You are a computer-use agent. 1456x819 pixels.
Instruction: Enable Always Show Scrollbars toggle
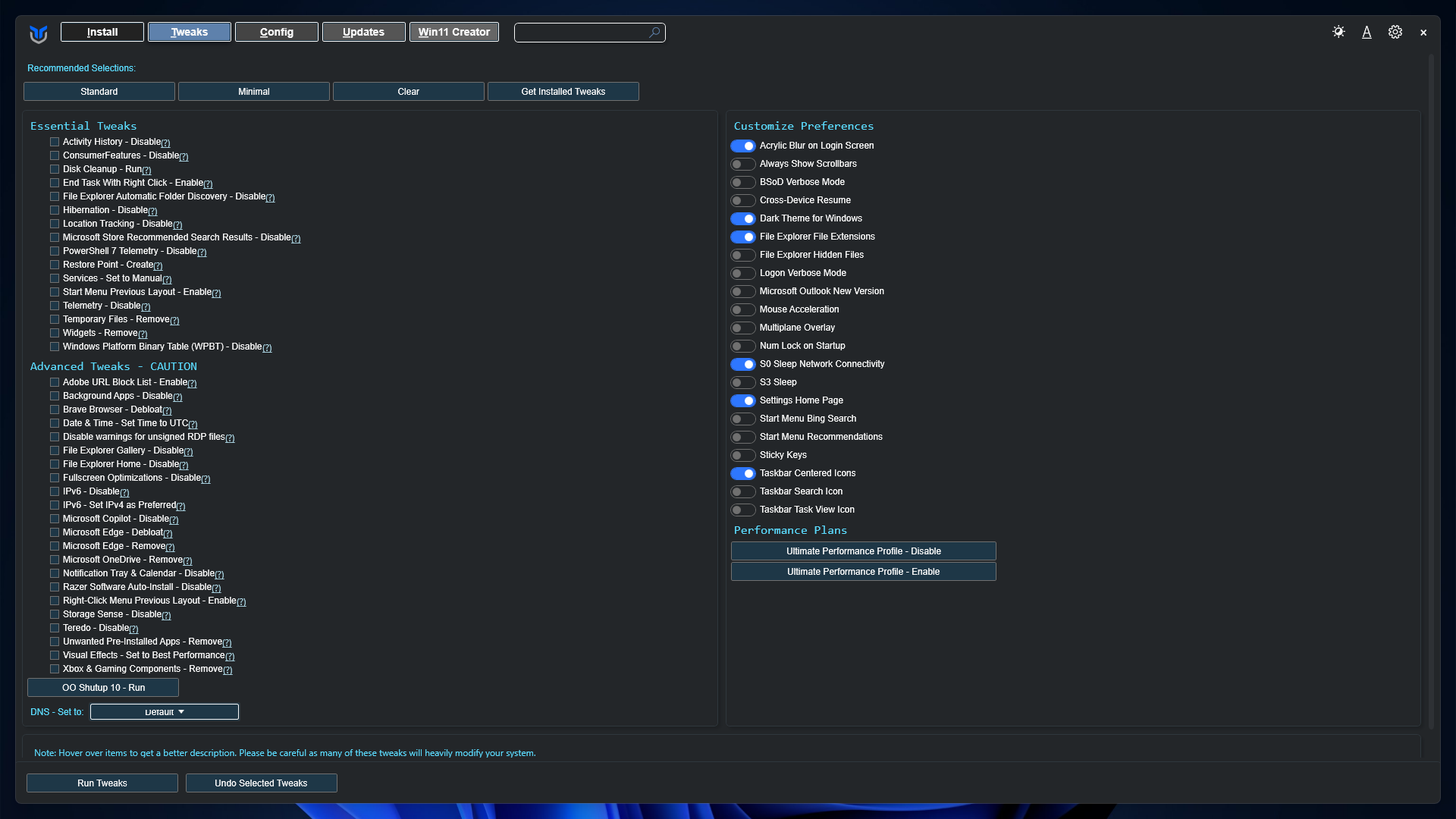coord(743,164)
